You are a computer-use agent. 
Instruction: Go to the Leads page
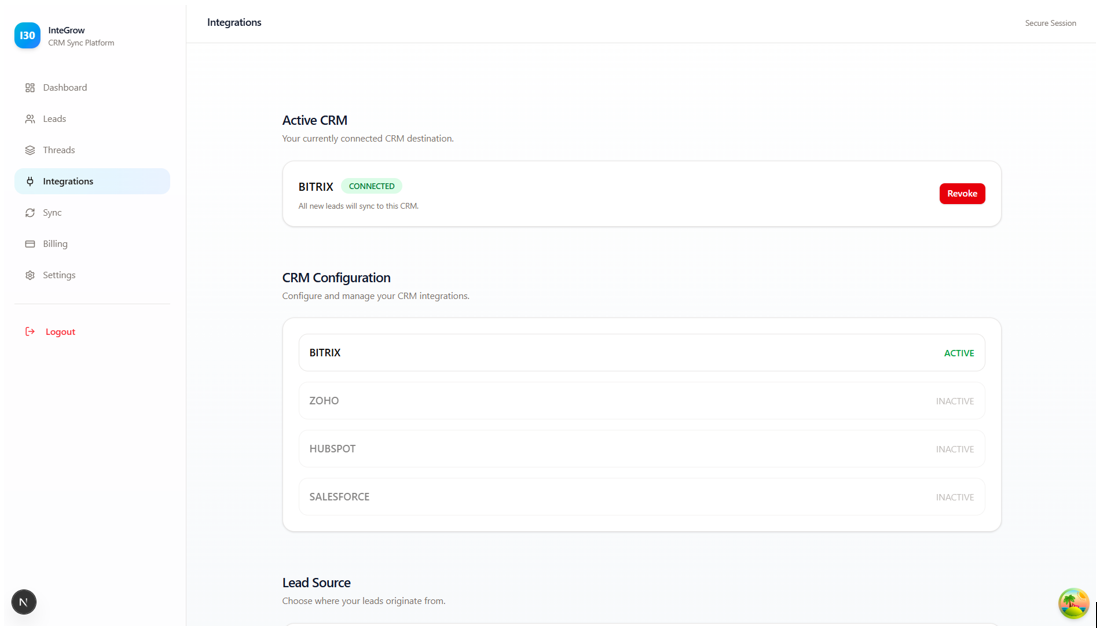92,119
